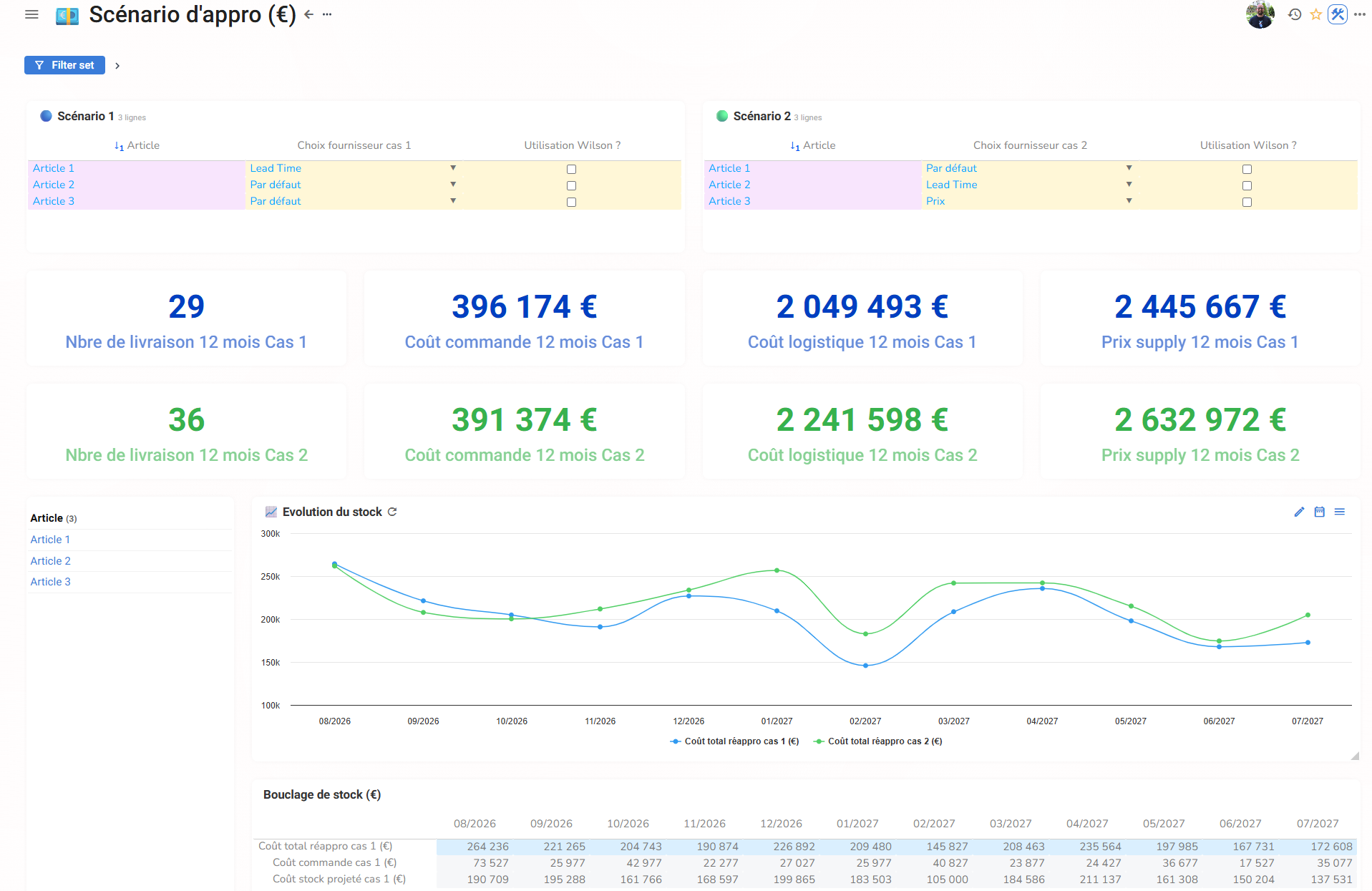Open the ellipsis menu next to the title
The image size is (1372, 891).
click(327, 14)
